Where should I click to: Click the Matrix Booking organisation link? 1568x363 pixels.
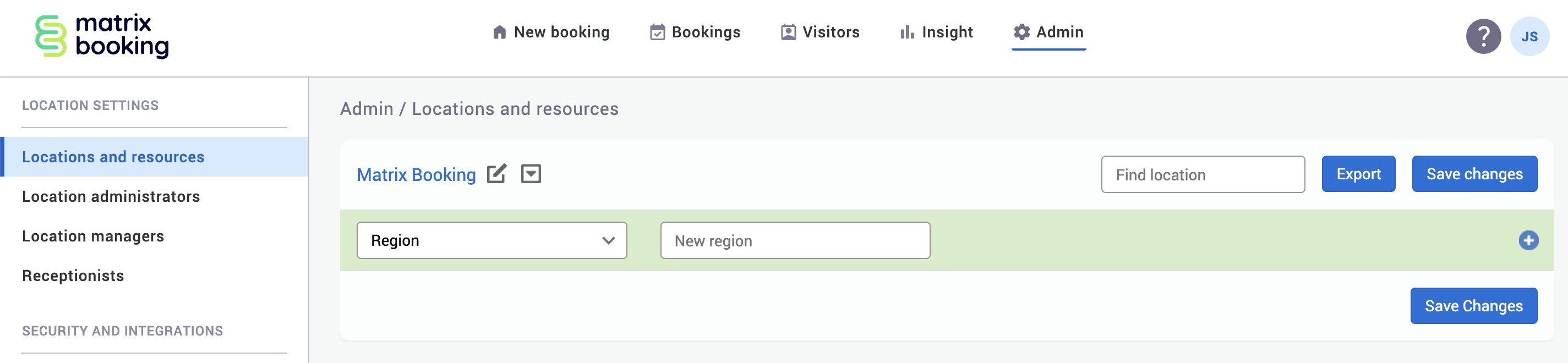(x=416, y=175)
